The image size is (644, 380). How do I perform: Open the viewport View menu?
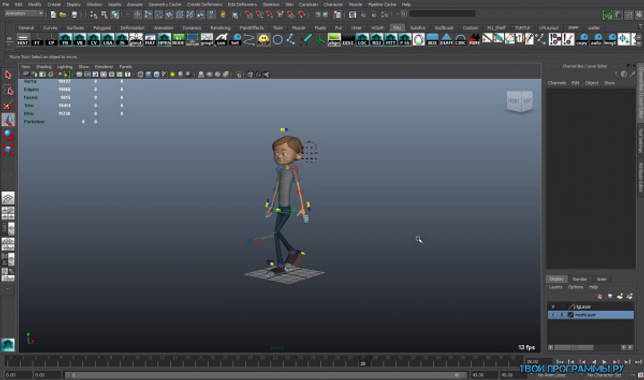25,67
